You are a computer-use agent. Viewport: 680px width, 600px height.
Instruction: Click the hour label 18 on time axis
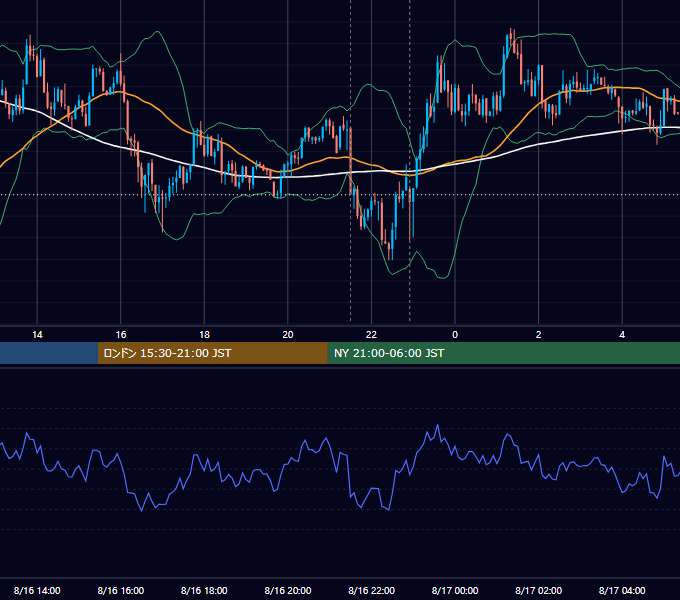(204, 335)
